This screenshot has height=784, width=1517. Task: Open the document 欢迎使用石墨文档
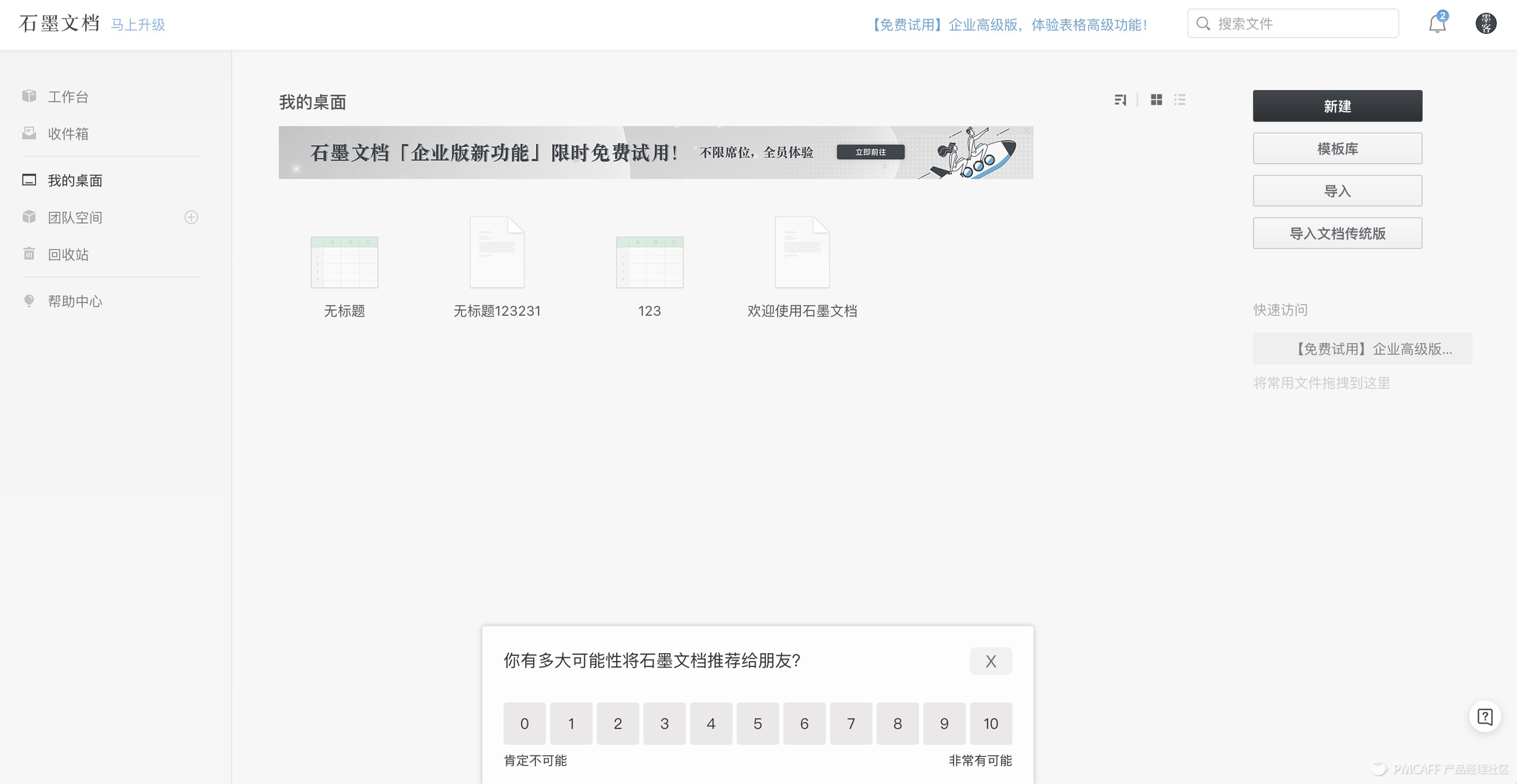802,268
